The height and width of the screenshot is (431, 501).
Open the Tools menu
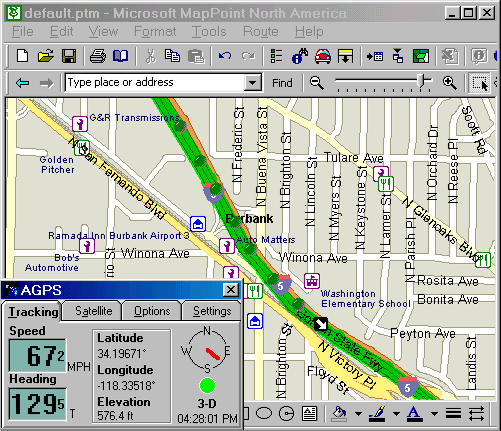(209, 32)
